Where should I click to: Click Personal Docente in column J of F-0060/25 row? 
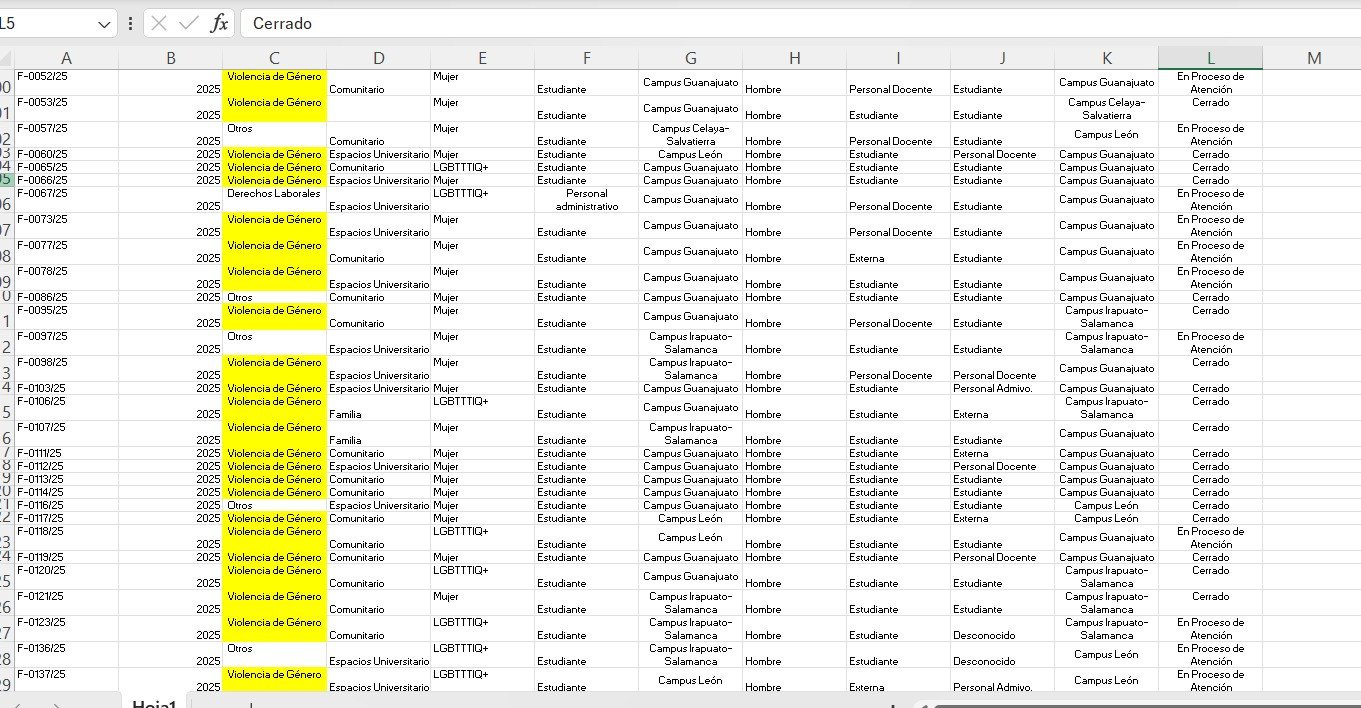[1002, 154]
